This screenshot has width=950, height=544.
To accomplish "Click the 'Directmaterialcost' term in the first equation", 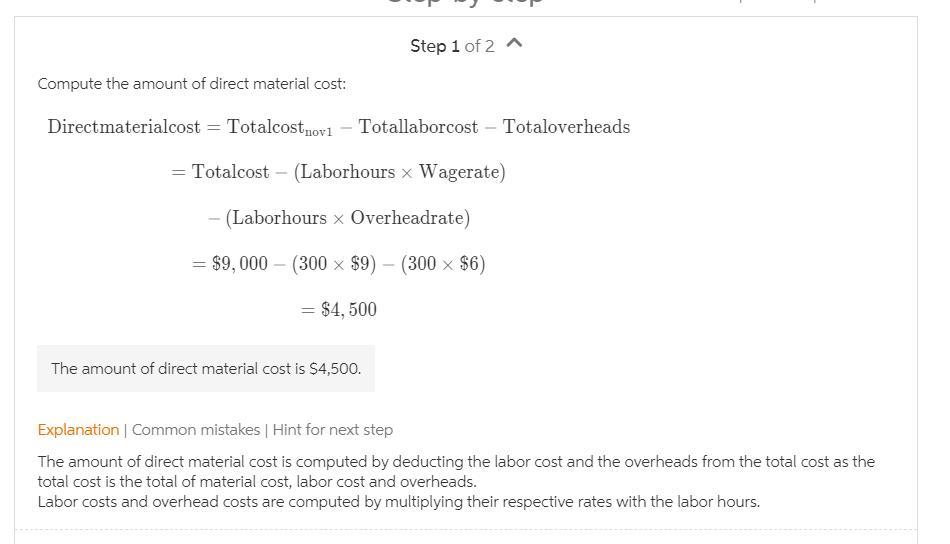I will 122,127.
